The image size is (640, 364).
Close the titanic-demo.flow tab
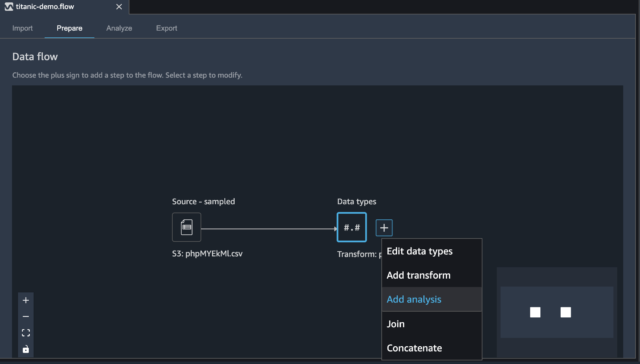click(x=119, y=7)
